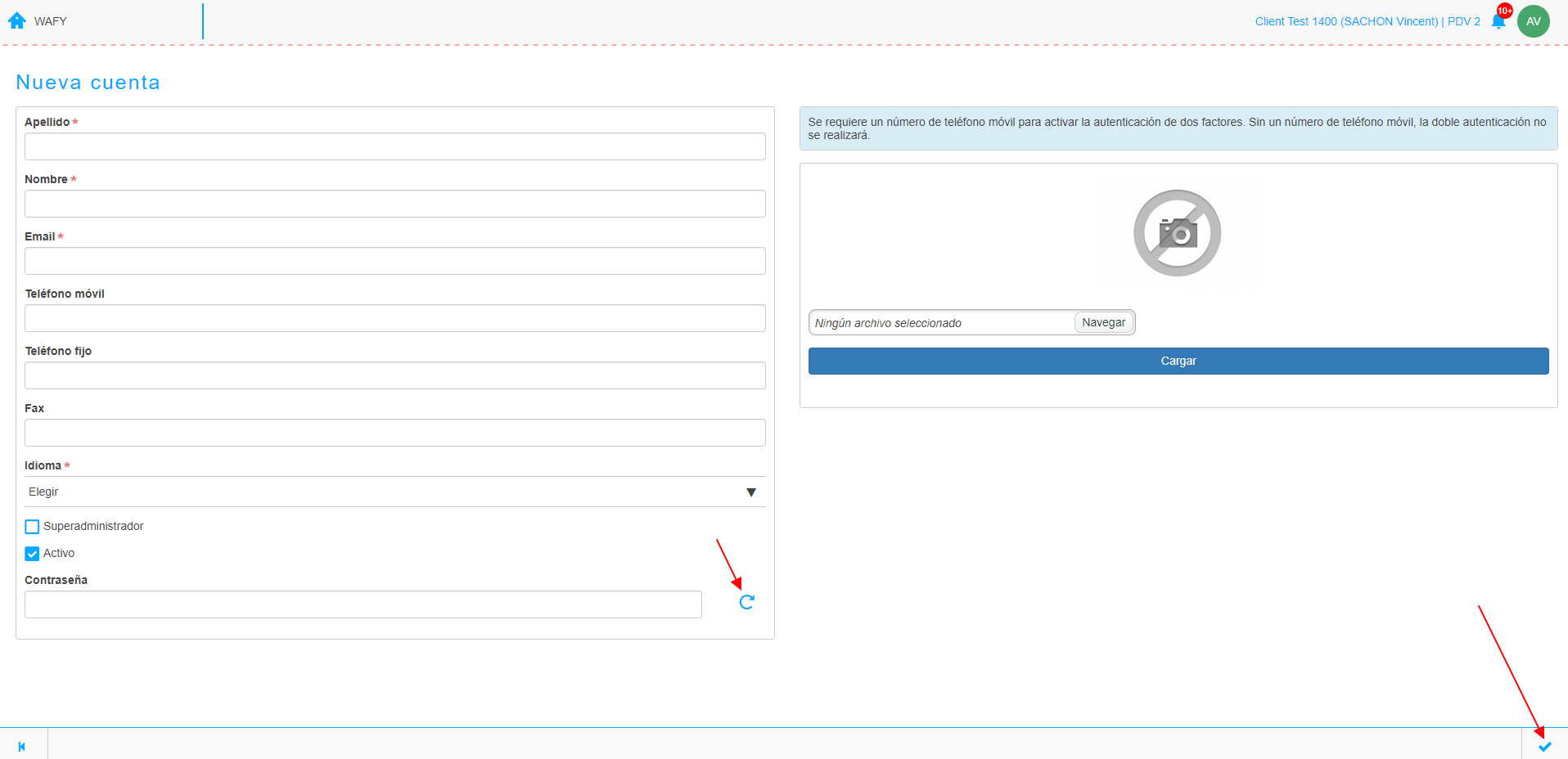Focus the Contraseña input field
Screen dimensions: 1568x759
(363, 604)
